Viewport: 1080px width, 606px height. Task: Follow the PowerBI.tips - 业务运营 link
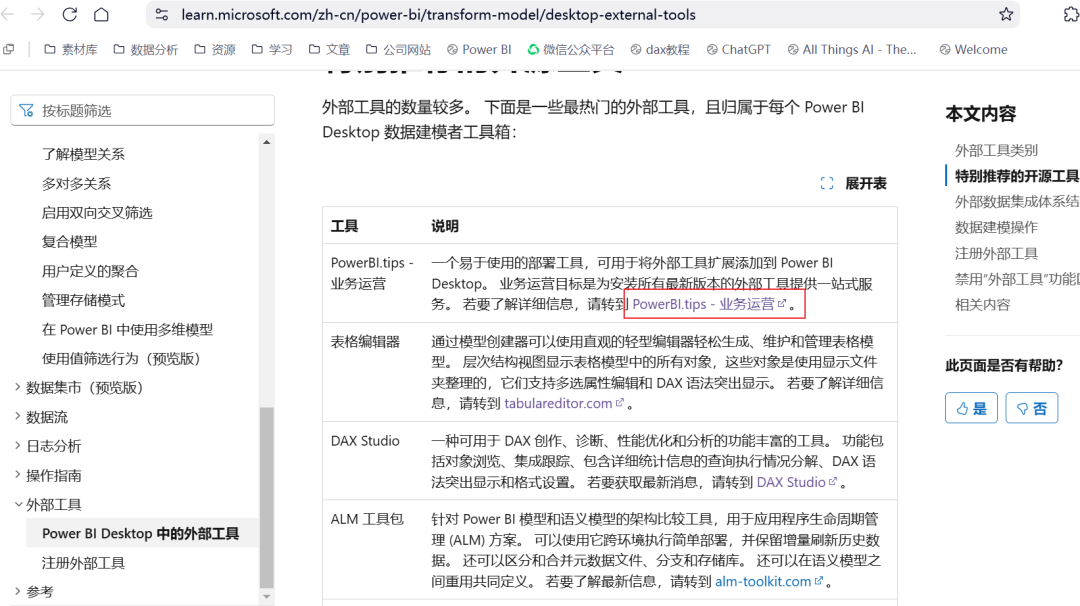(709, 304)
